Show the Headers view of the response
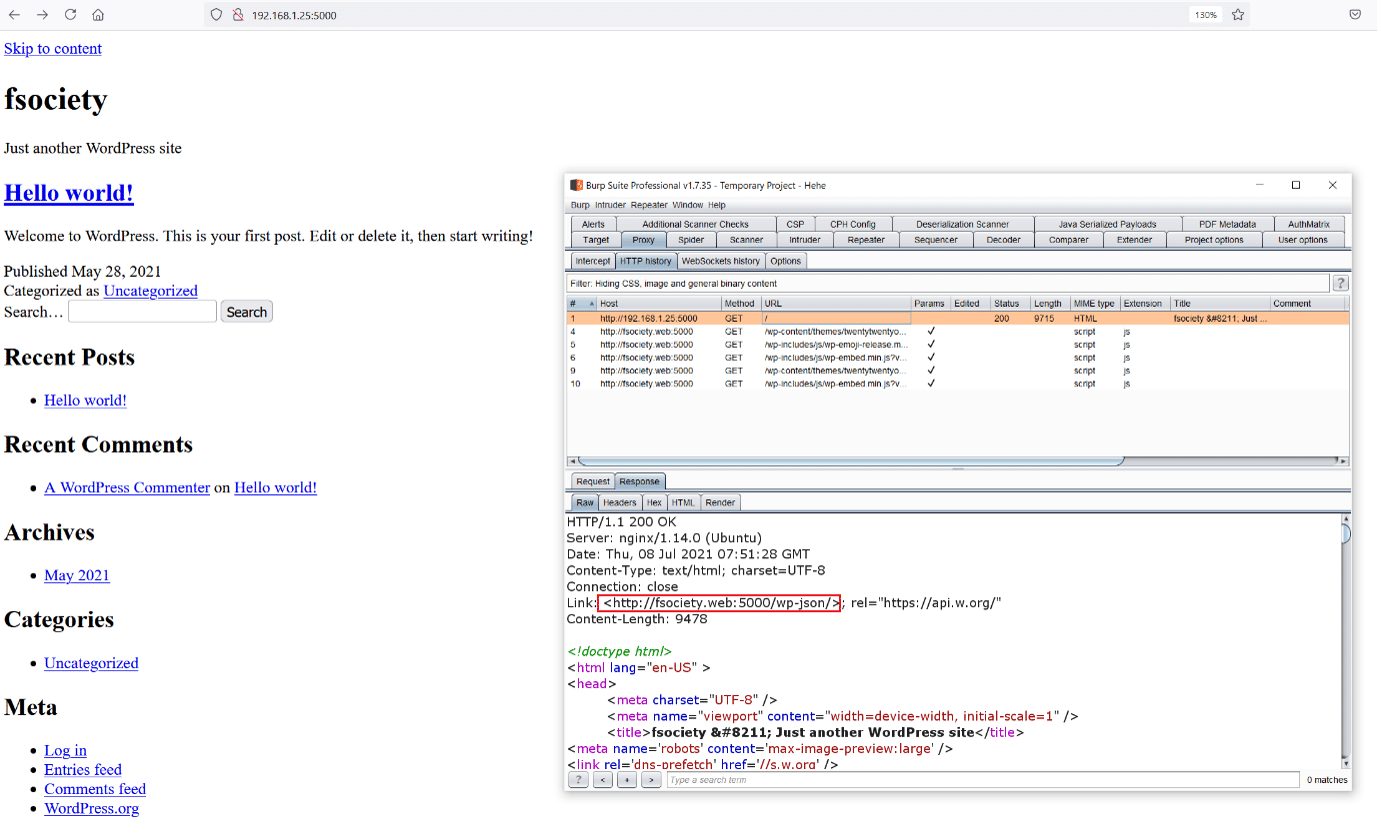 pos(619,503)
